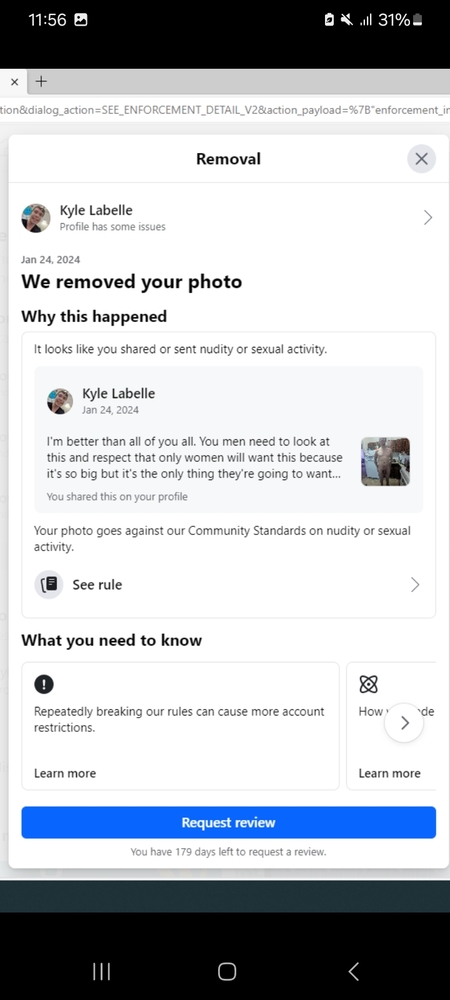Expand Kyle Labelle profile issues chevron

click(x=428, y=218)
